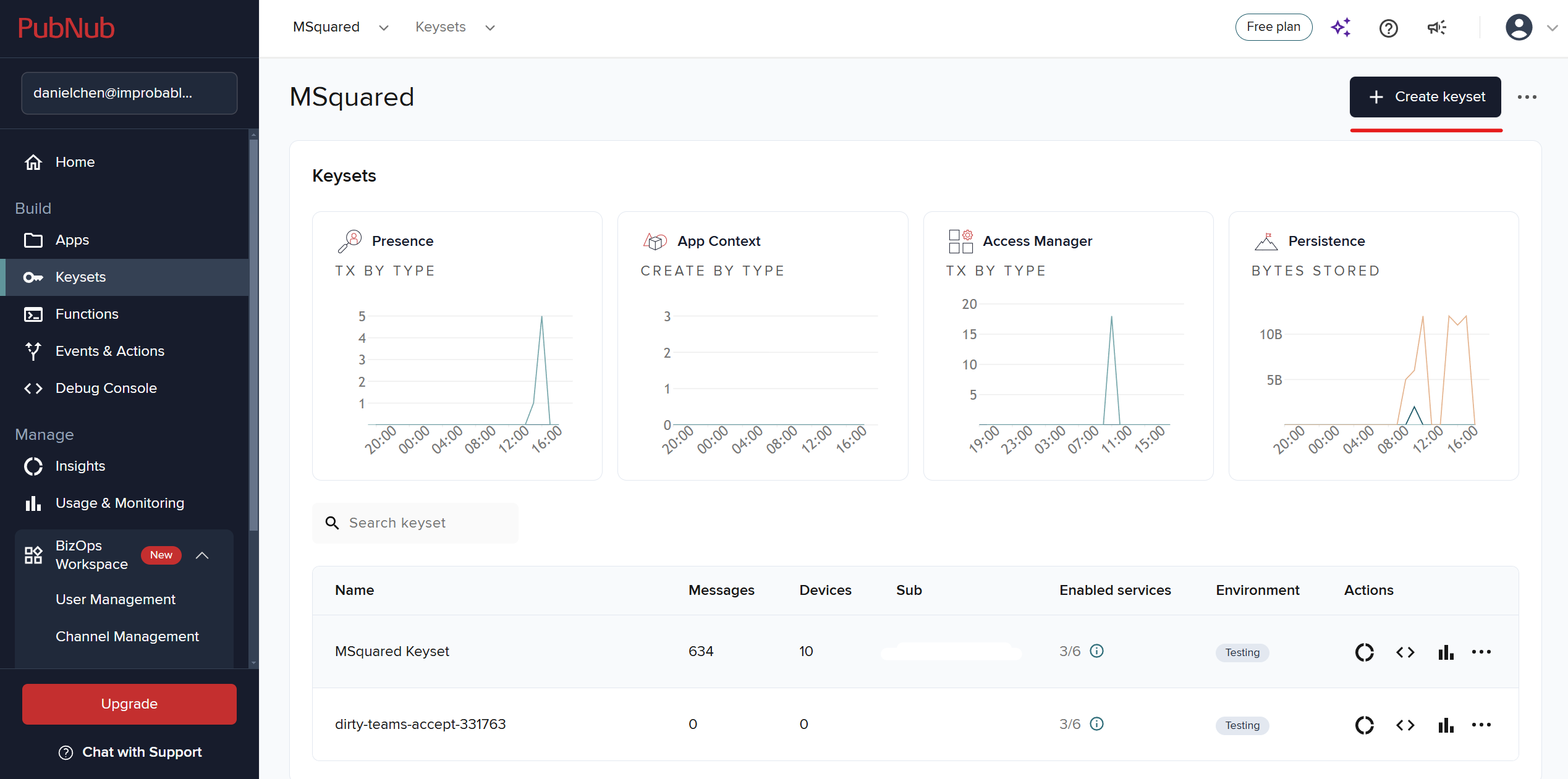Open the page options three-dot menu
The height and width of the screenshot is (779, 1568).
coord(1527,97)
